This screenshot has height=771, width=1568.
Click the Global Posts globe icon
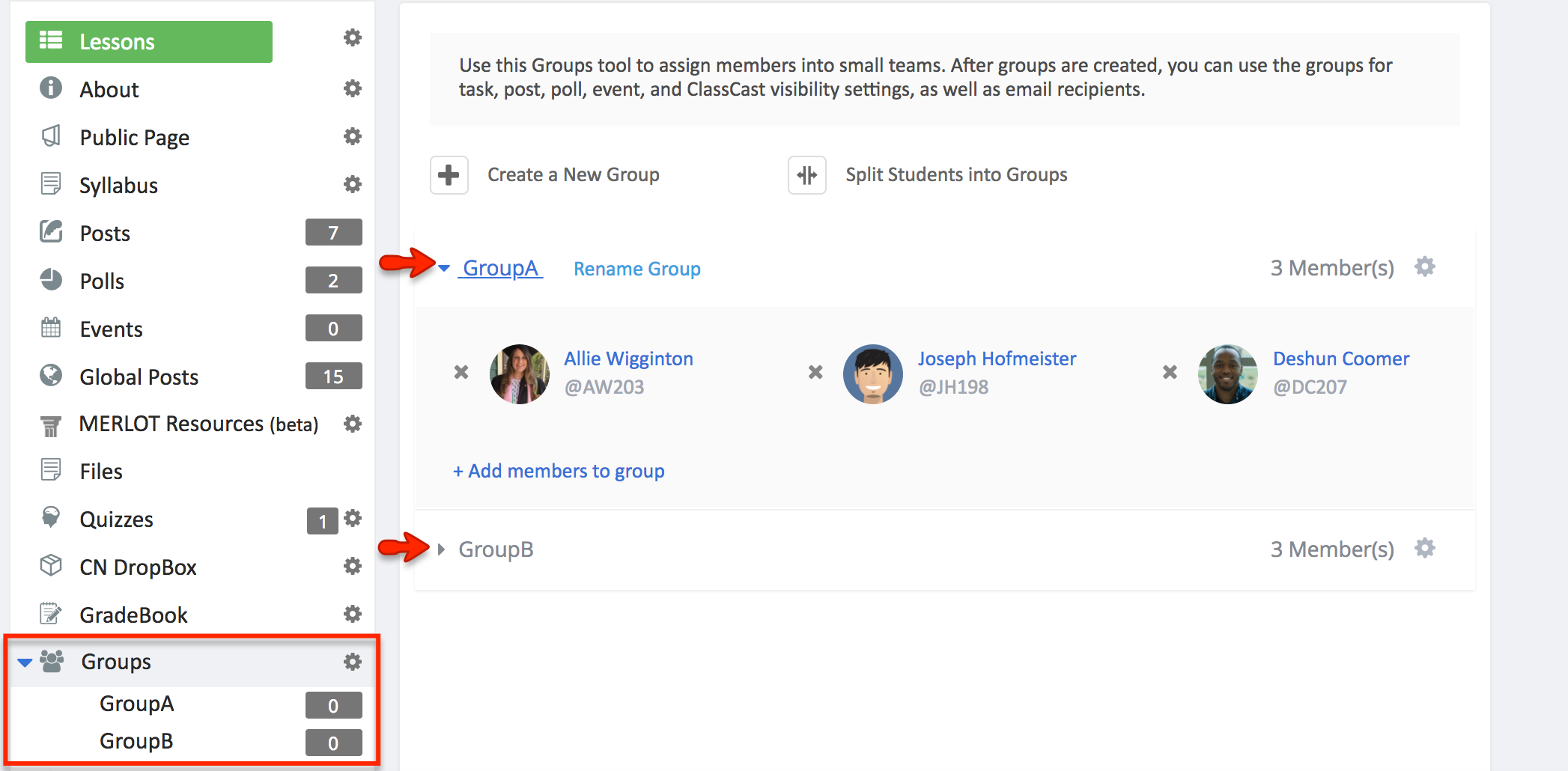(51, 375)
